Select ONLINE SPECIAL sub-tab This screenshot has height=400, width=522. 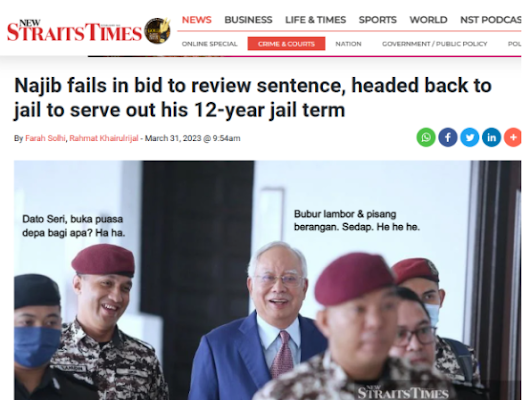click(209, 44)
